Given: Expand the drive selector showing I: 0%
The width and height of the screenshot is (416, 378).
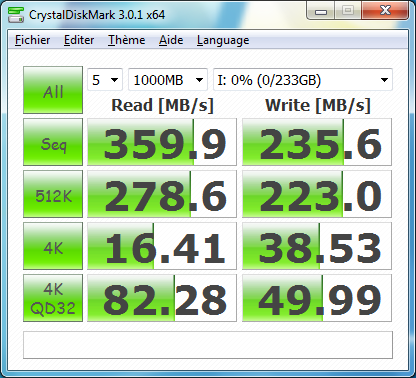Looking at the screenshot, I should [303, 80].
